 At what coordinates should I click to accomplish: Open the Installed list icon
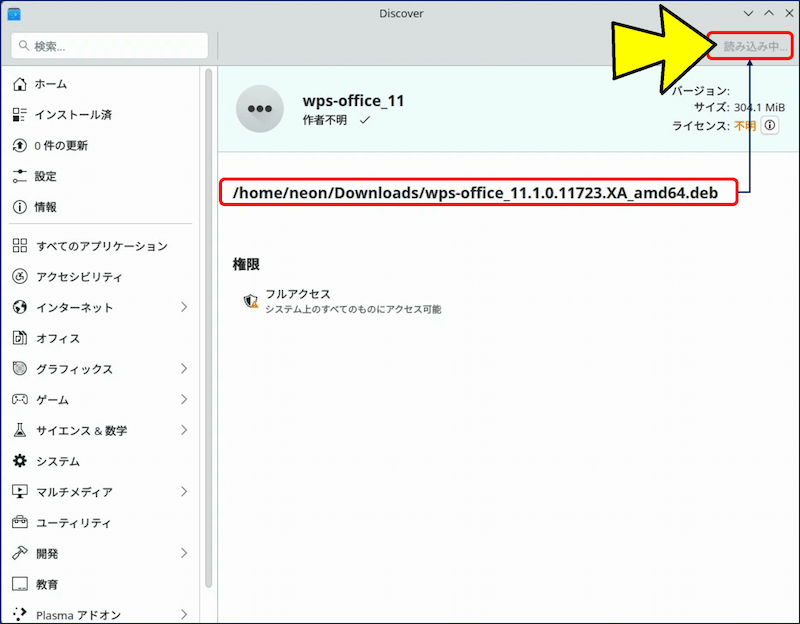(20, 115)
